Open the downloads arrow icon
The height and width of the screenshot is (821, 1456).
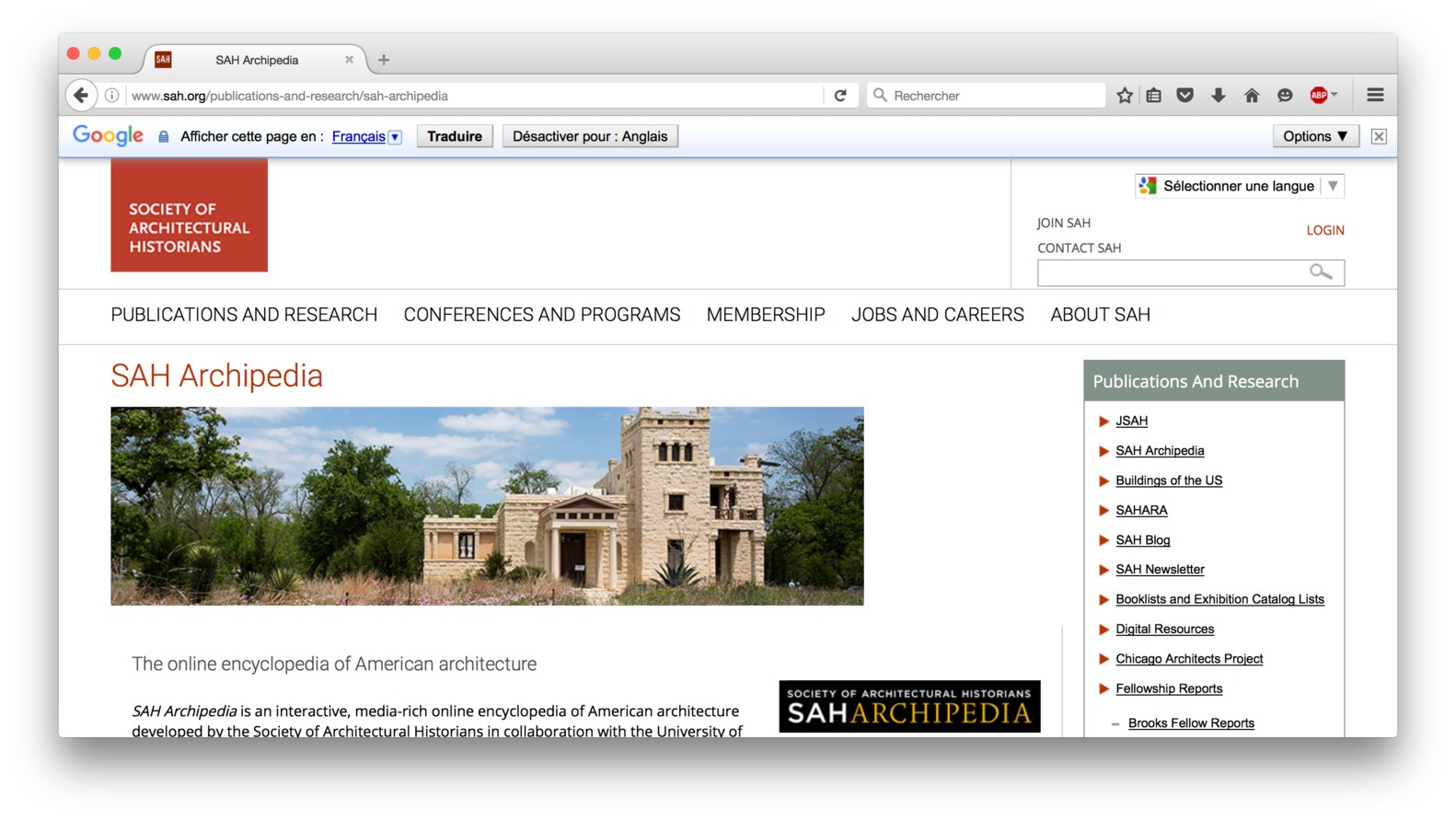(1218, 95)
